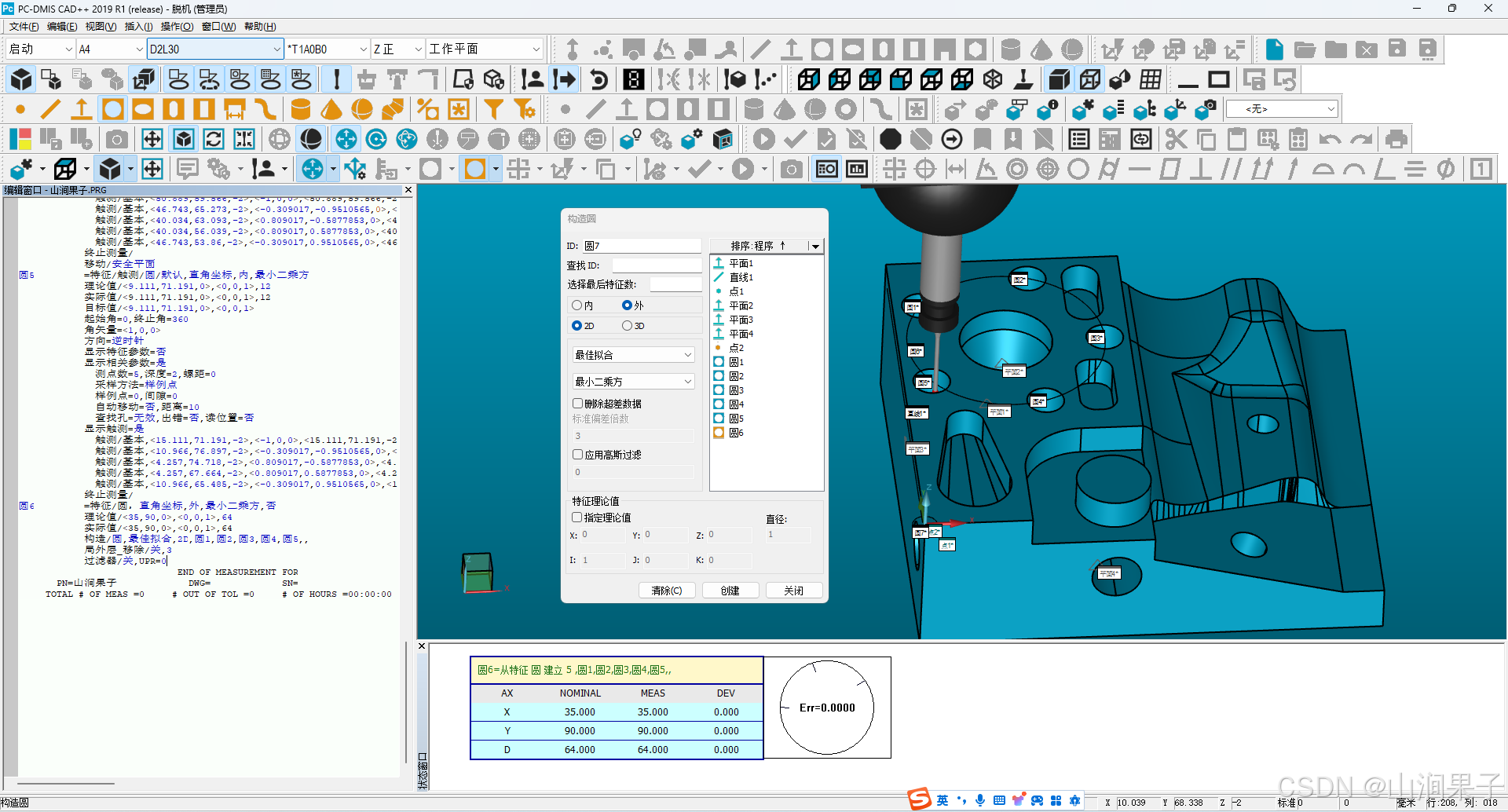
Task: Open the 工作平面 dropdown
Action: [x=485, y=49]
